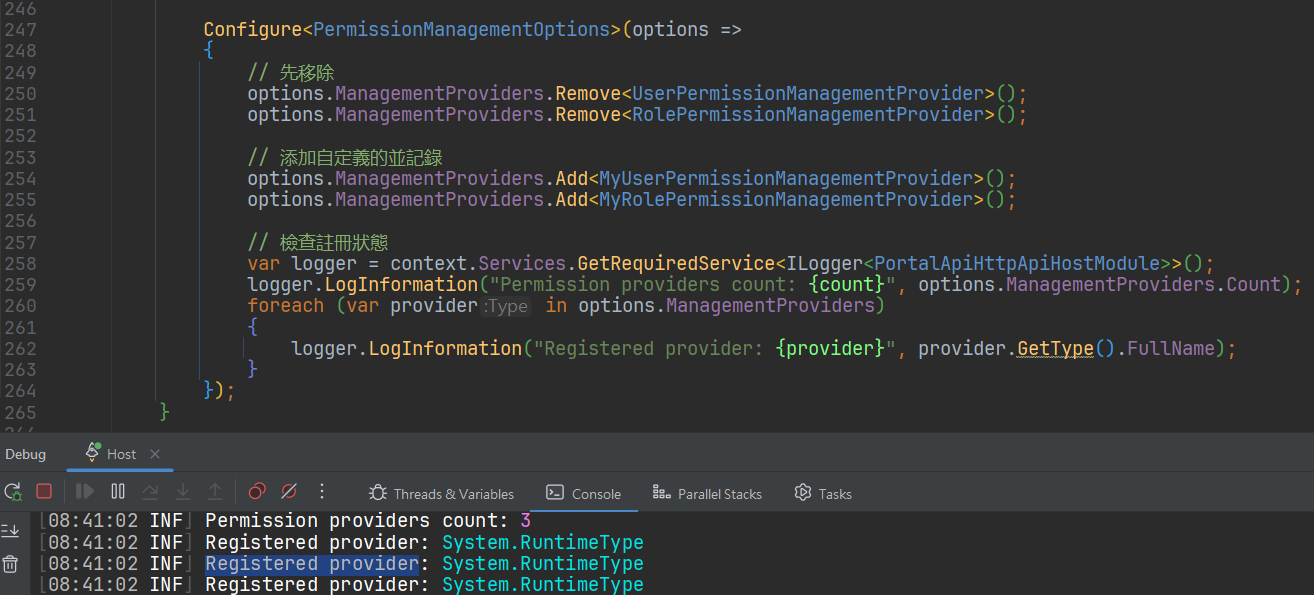Open the debug toolbar more options menu

322,491
